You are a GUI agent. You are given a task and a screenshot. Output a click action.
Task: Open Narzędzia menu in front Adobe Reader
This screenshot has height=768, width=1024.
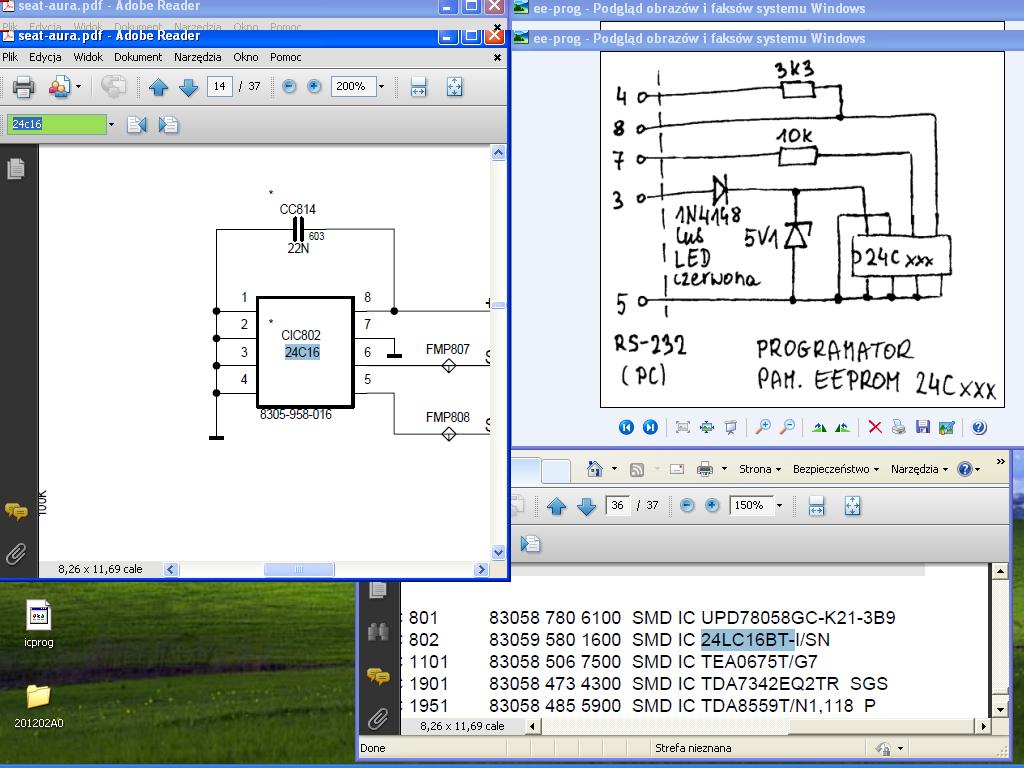[197, 57]
